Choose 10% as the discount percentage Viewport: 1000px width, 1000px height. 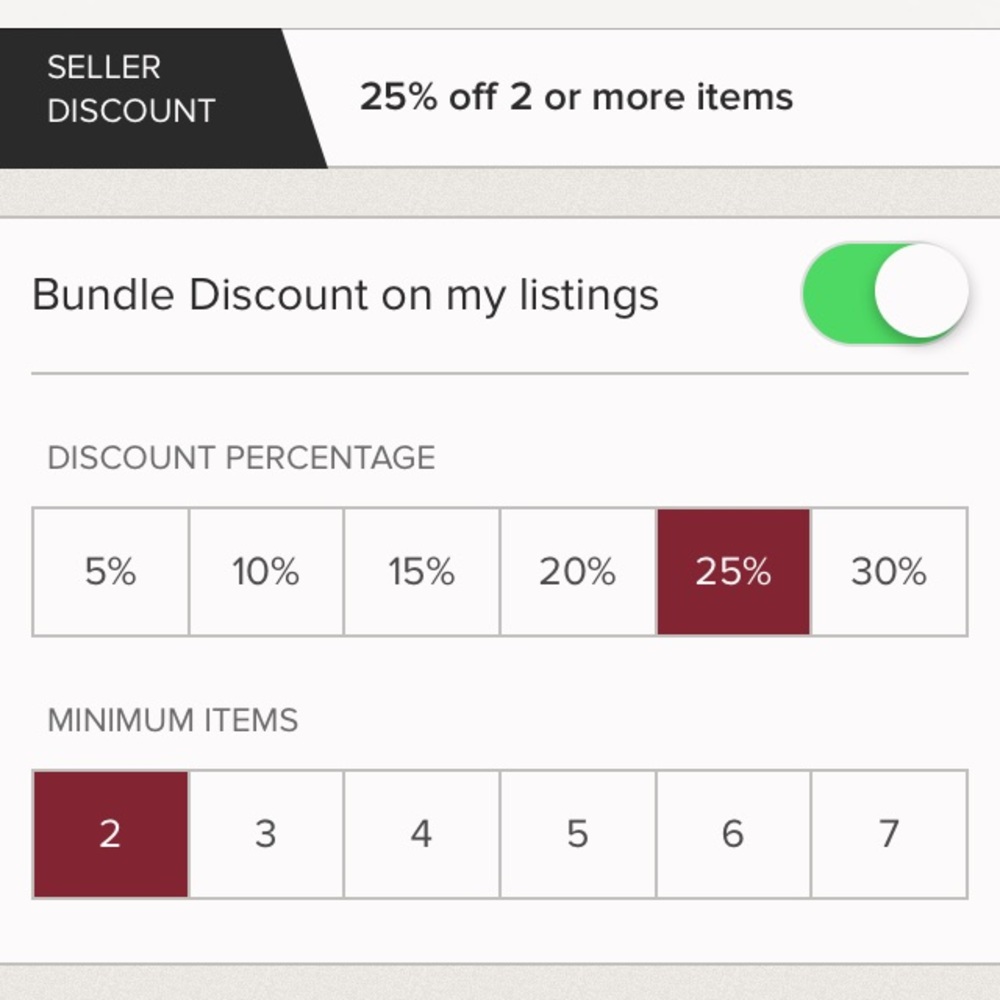click(x=266, y=572)
